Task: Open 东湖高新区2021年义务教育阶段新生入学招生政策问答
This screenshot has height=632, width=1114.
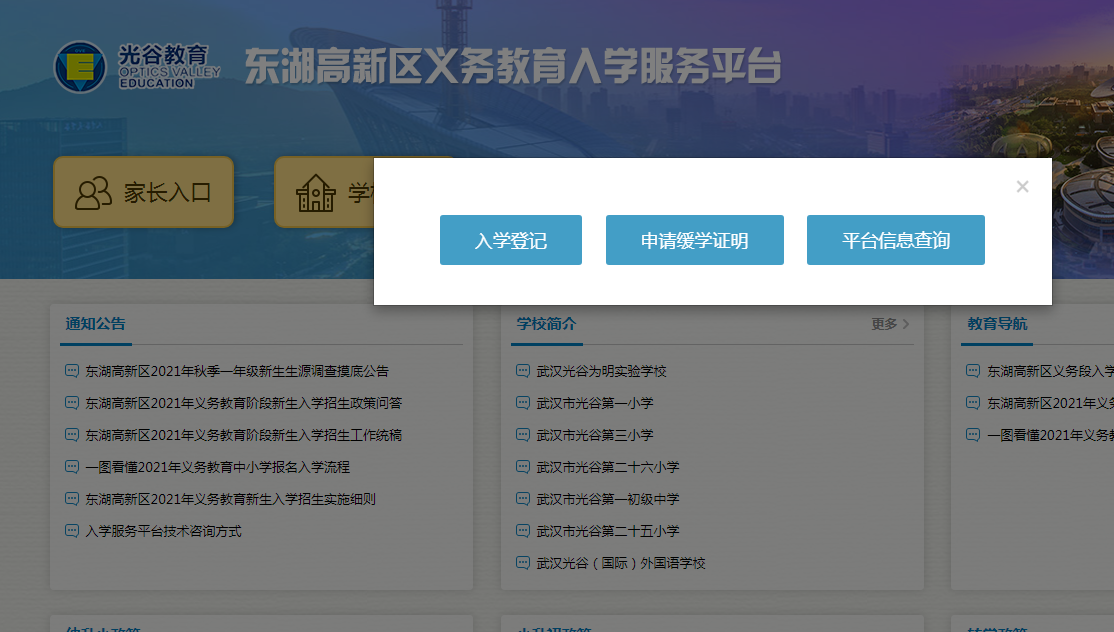Action: 244,403
